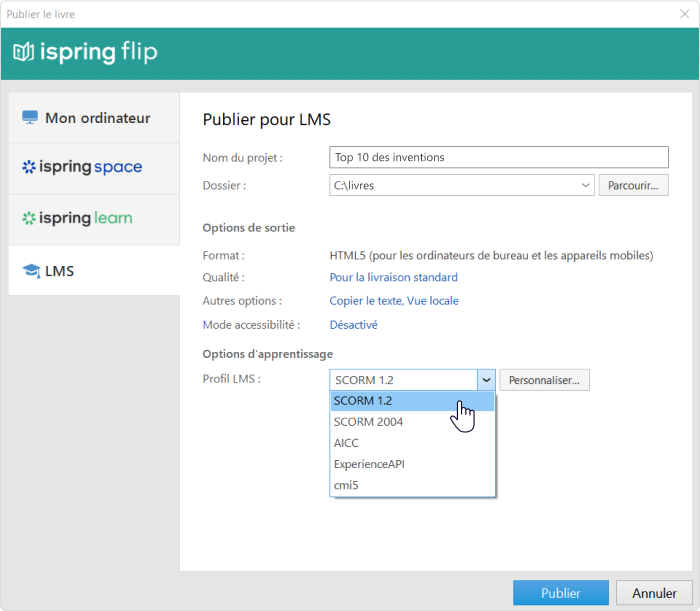Switch to the iSpring Learn tab
This screenshot has width=700, height=611.
(94, 219)
